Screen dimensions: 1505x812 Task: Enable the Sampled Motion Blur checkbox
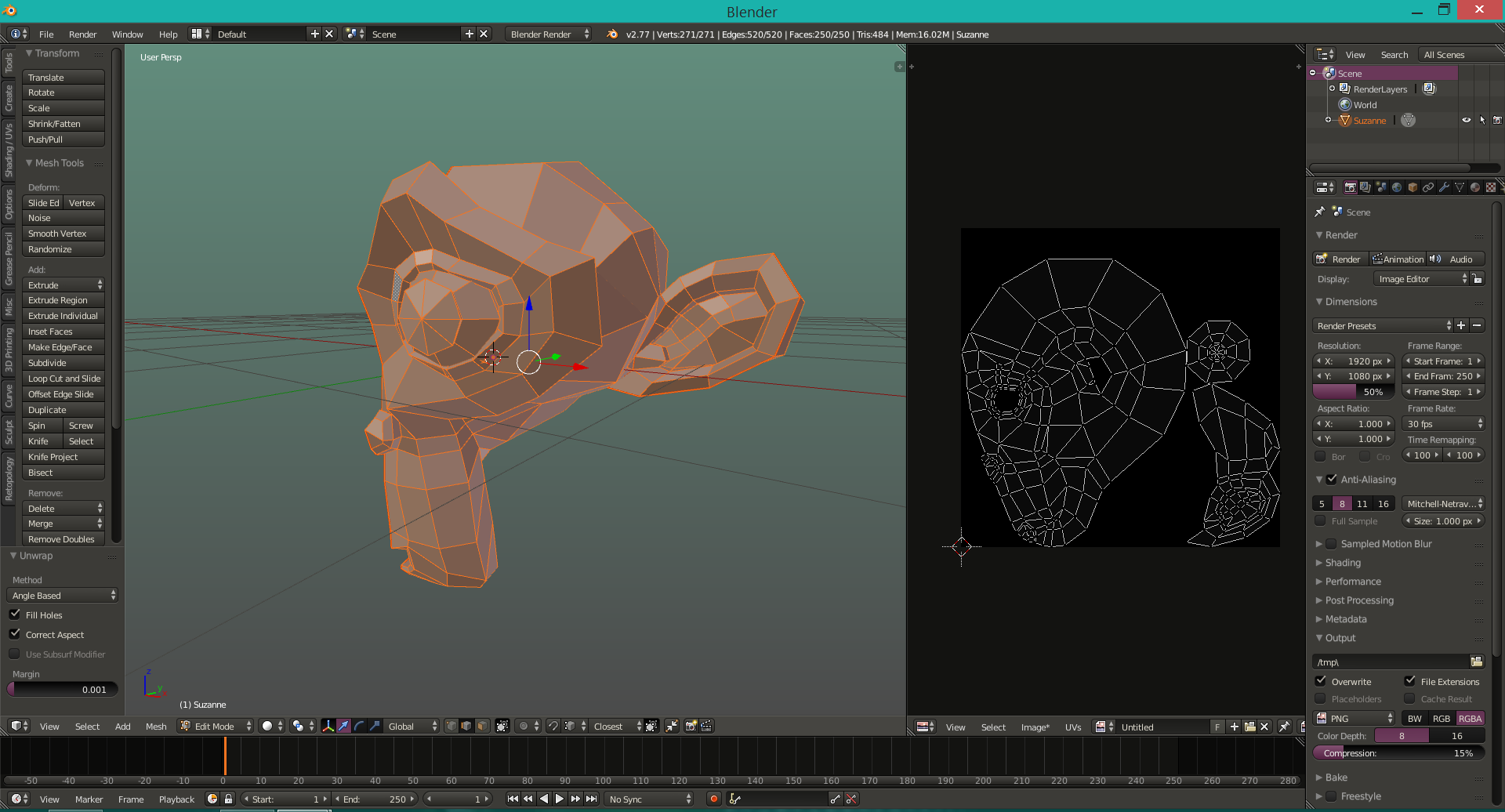[x=1331, y=543]
